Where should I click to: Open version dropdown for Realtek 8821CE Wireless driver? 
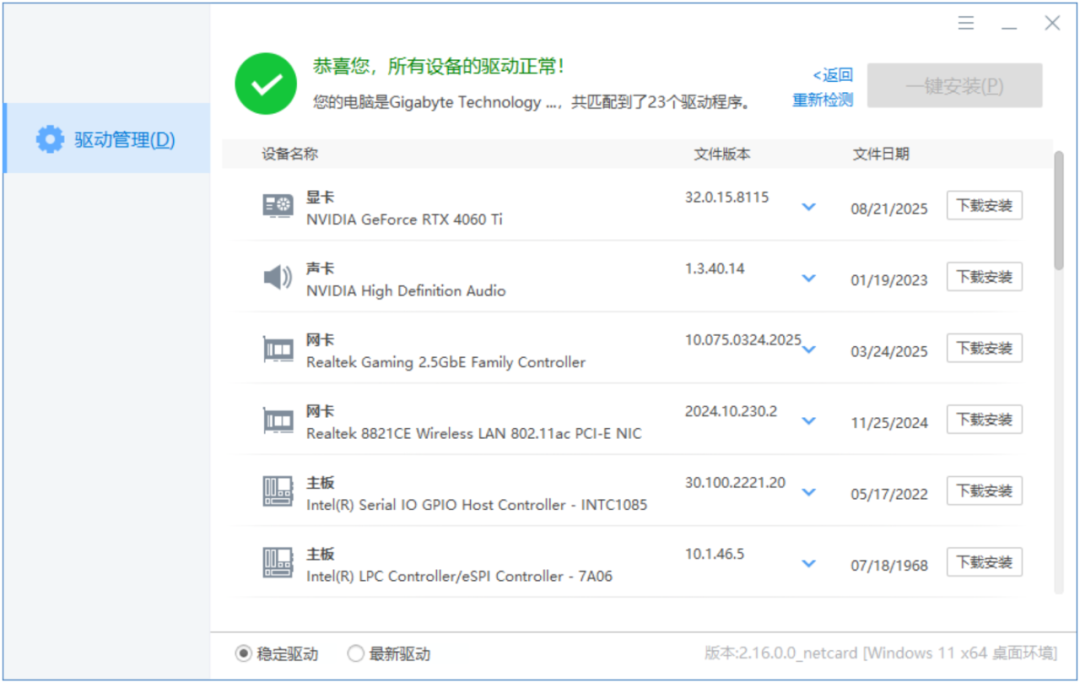point(809,421)
